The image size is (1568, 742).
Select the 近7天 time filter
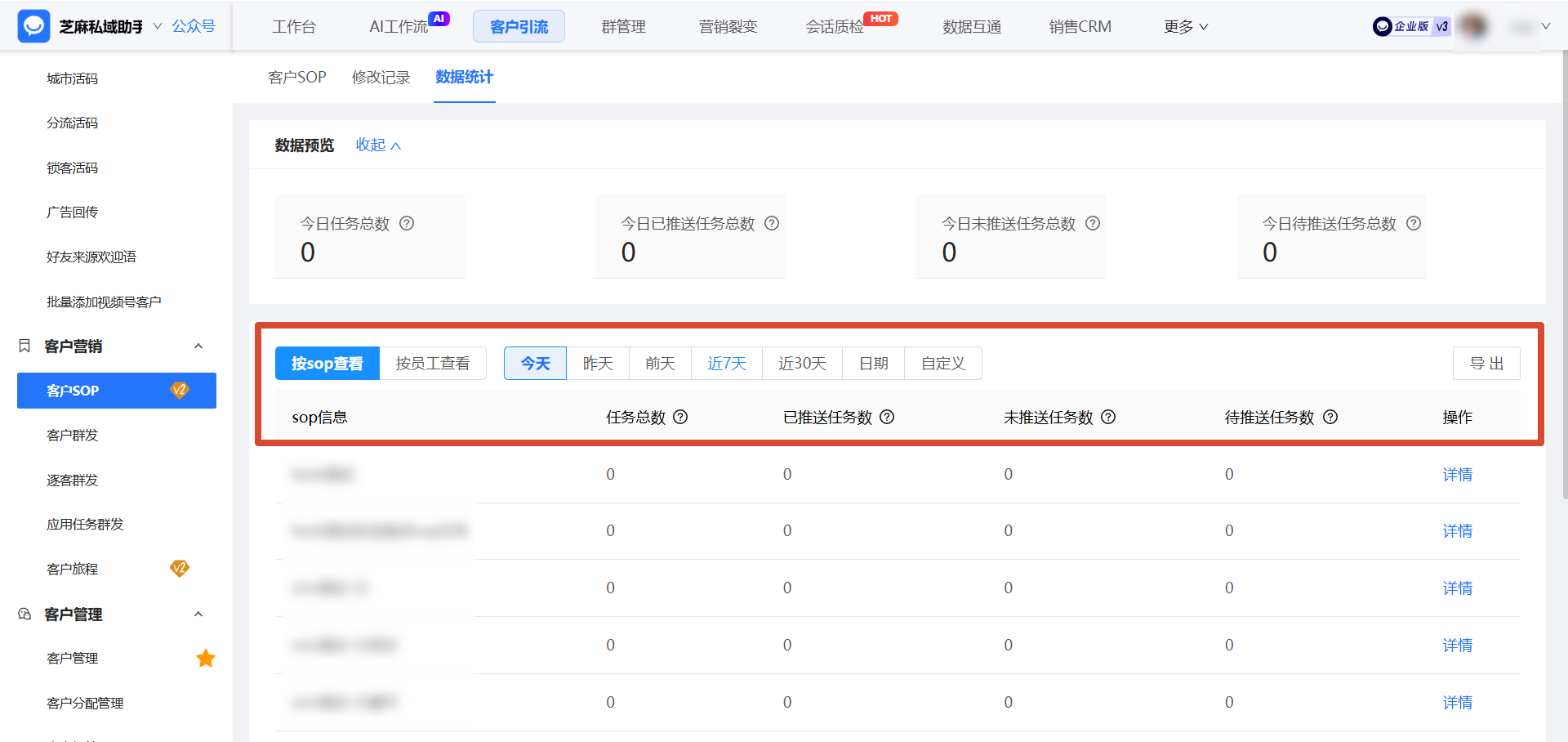[727, 364]
